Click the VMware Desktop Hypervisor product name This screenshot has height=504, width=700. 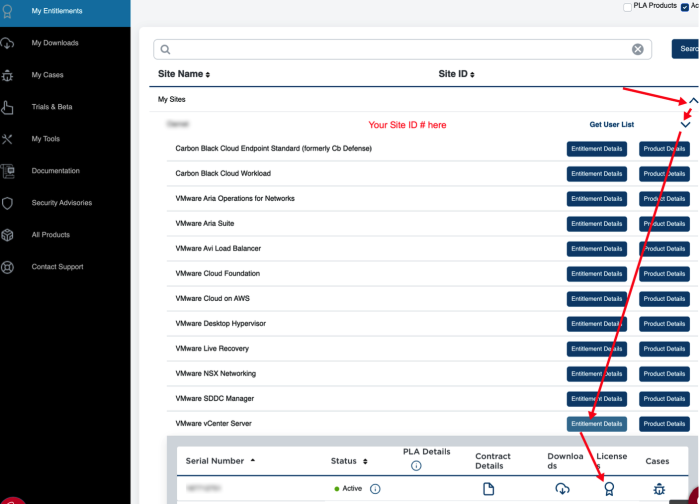pyautogui.click(x=221, y=324)
